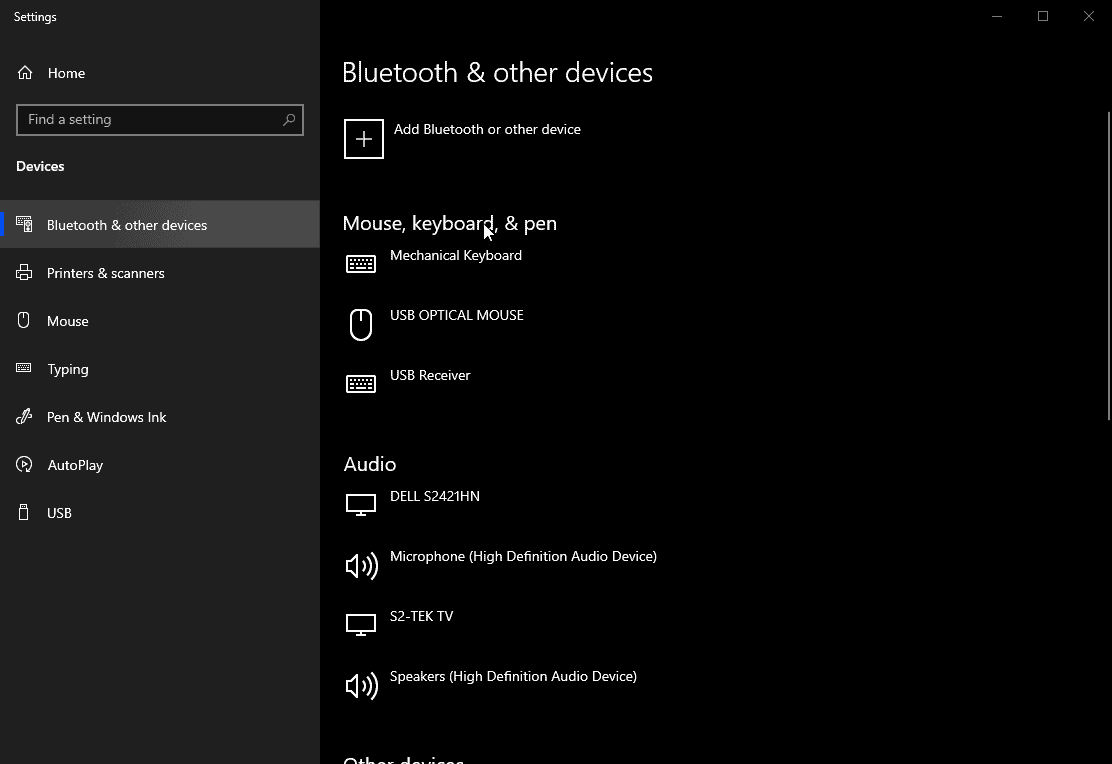Click the Speakers audio device icon
Screen dimensions: 1112x764
(362, 685)
